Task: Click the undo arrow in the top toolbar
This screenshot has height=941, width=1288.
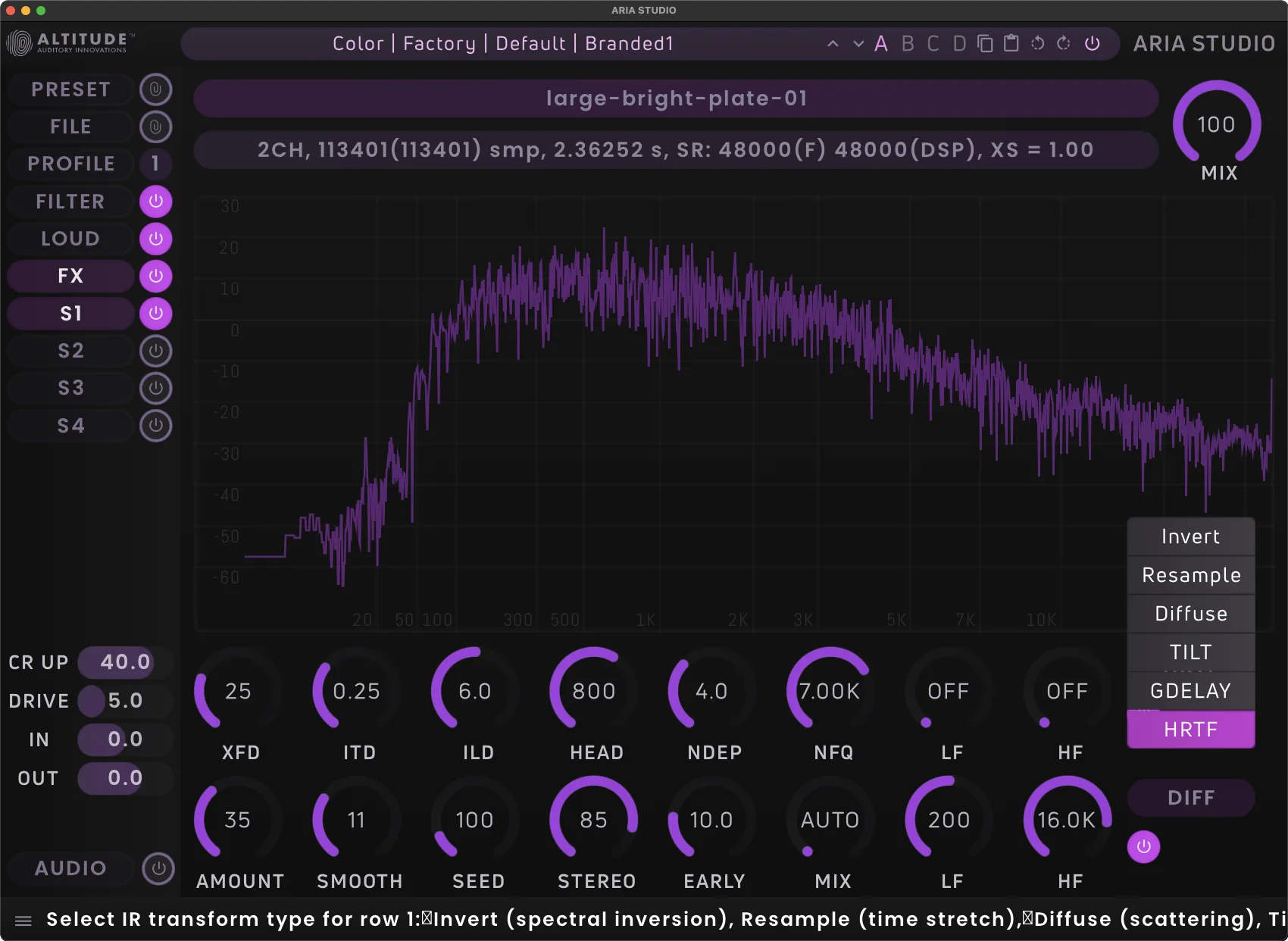Action: tap(1036, 43)
